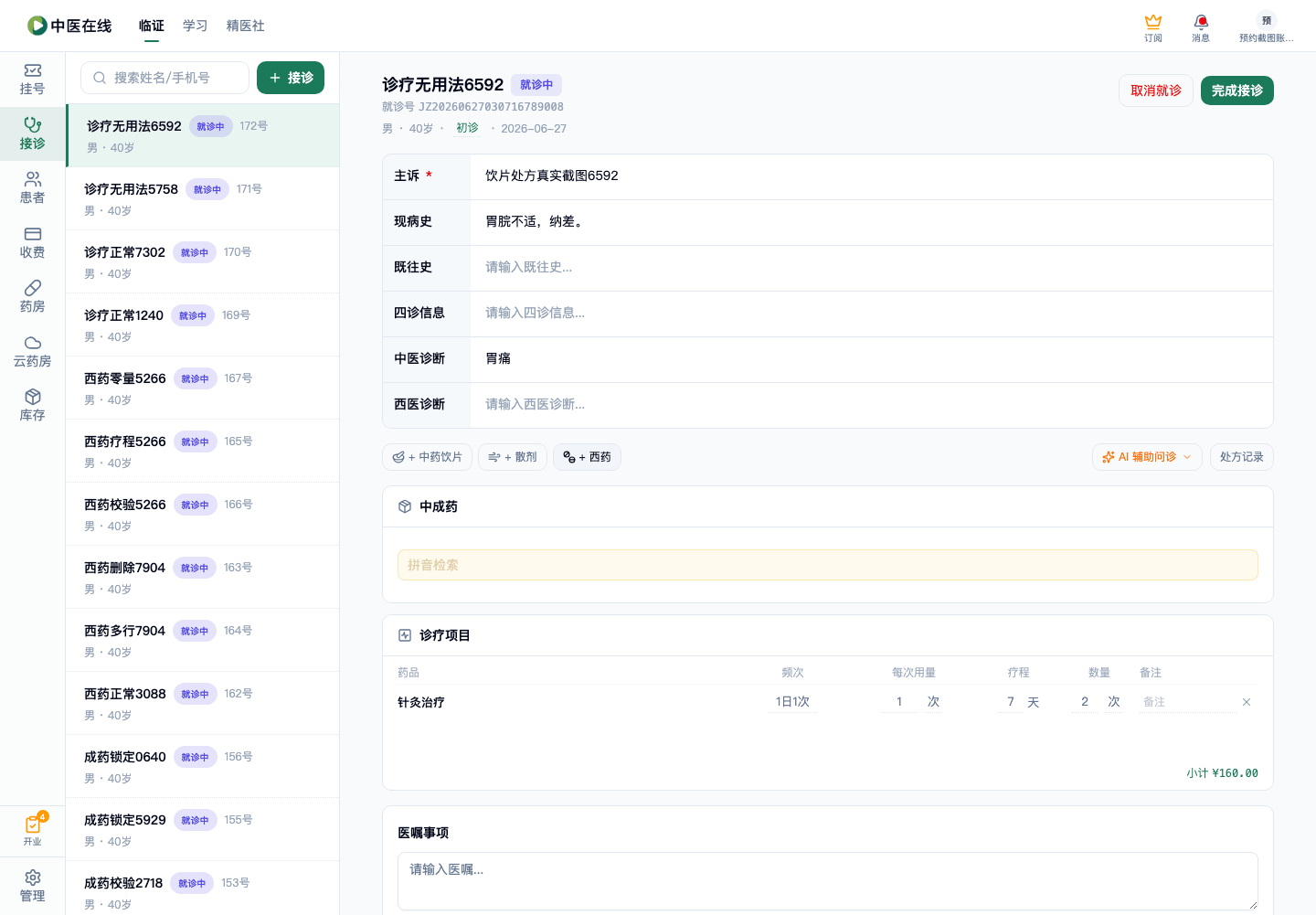This screenshot has width=1316, height=915.
Task: Click the 数量 quantity field
Action: tap(1085, 702)
